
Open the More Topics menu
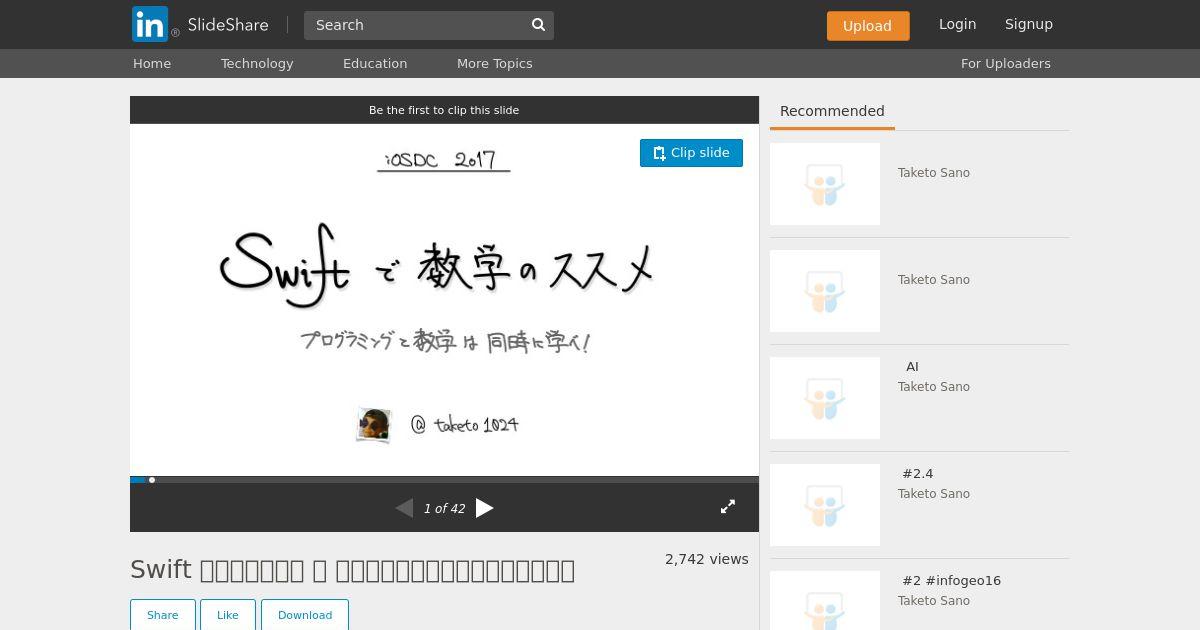click(494, 63)
